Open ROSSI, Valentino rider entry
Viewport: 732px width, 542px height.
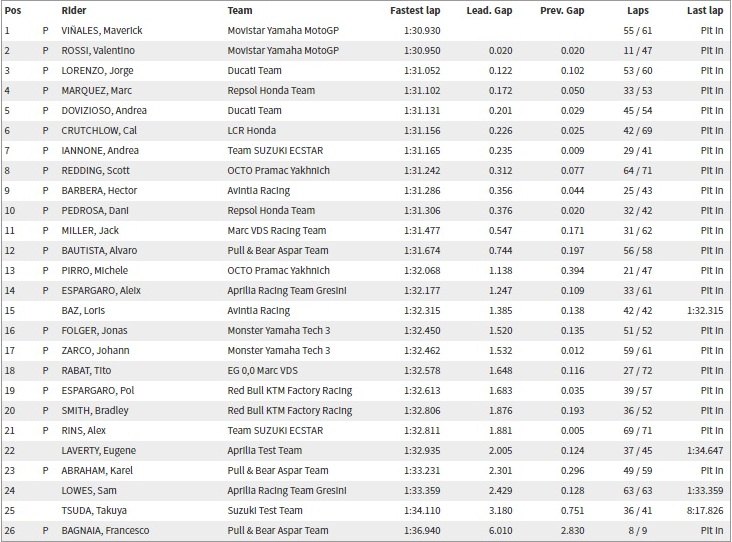click(x=98, y=50)
